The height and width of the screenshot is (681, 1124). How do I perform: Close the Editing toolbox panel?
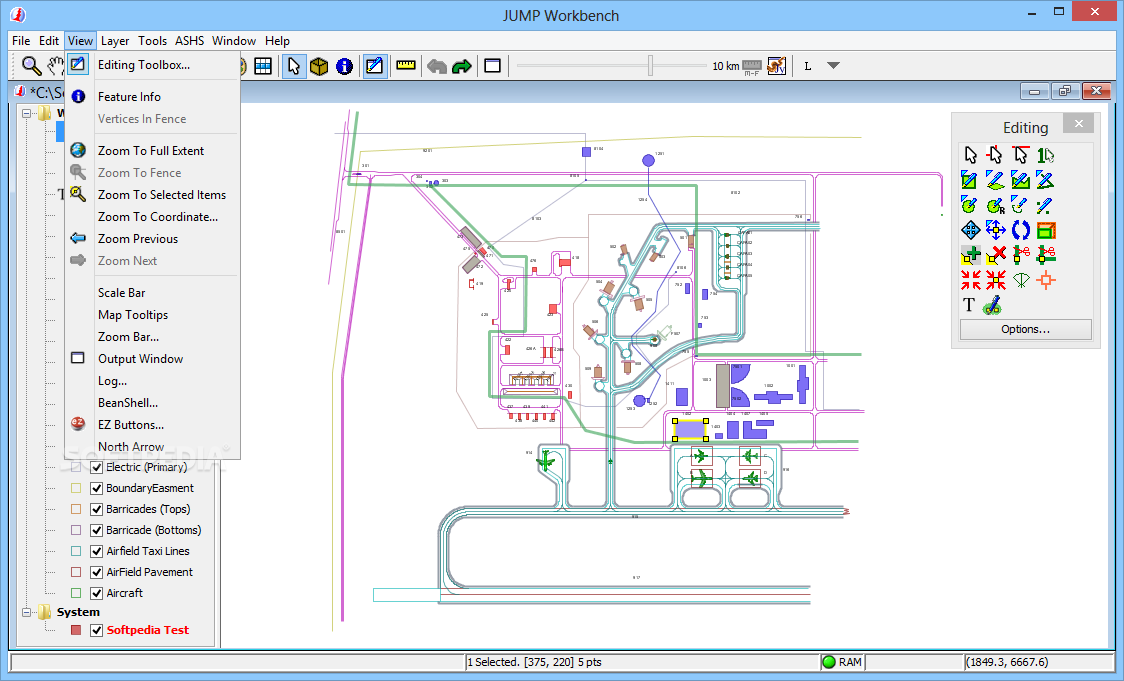pos(1078,124)
